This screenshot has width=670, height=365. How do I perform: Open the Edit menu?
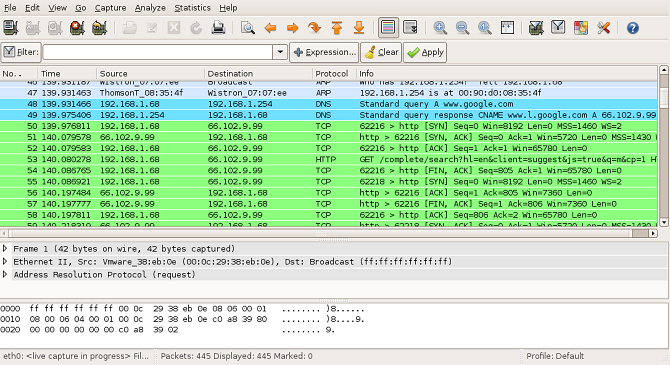[32, 8]
